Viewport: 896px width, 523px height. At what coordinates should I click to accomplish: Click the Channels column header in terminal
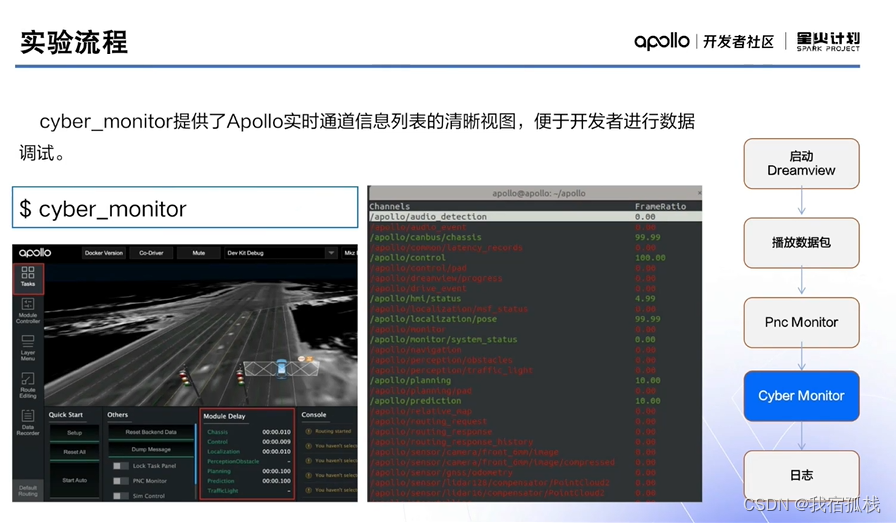(390, 206)
